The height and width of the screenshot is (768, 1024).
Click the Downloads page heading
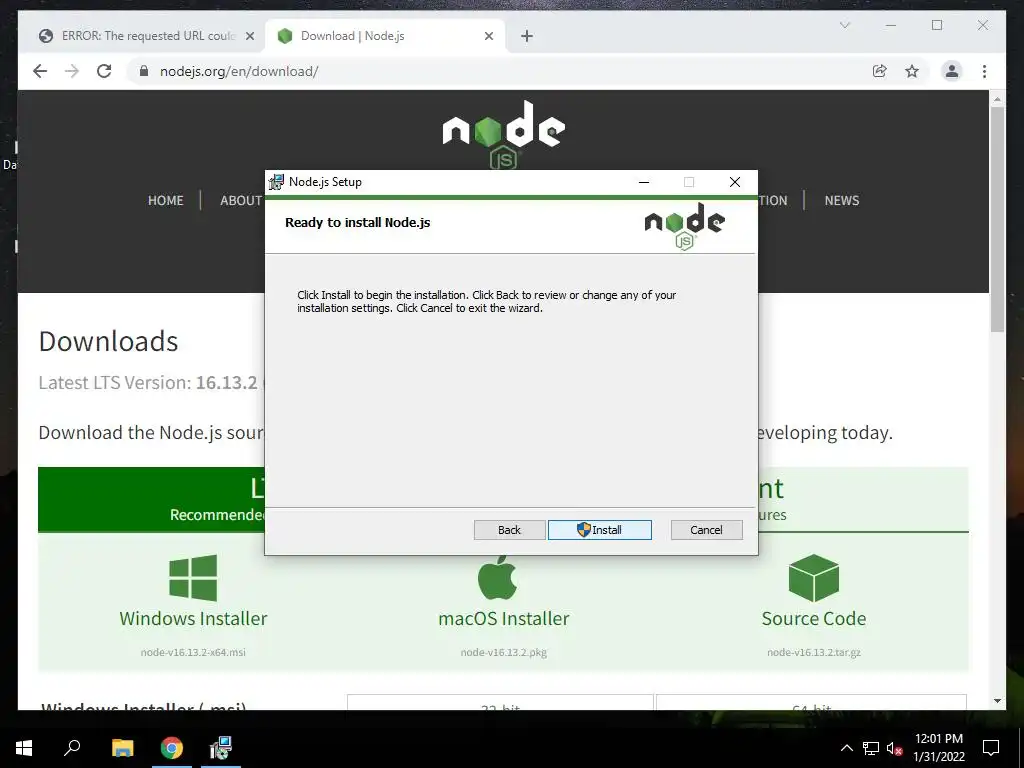pyautogui.click(x=108, y=342)
